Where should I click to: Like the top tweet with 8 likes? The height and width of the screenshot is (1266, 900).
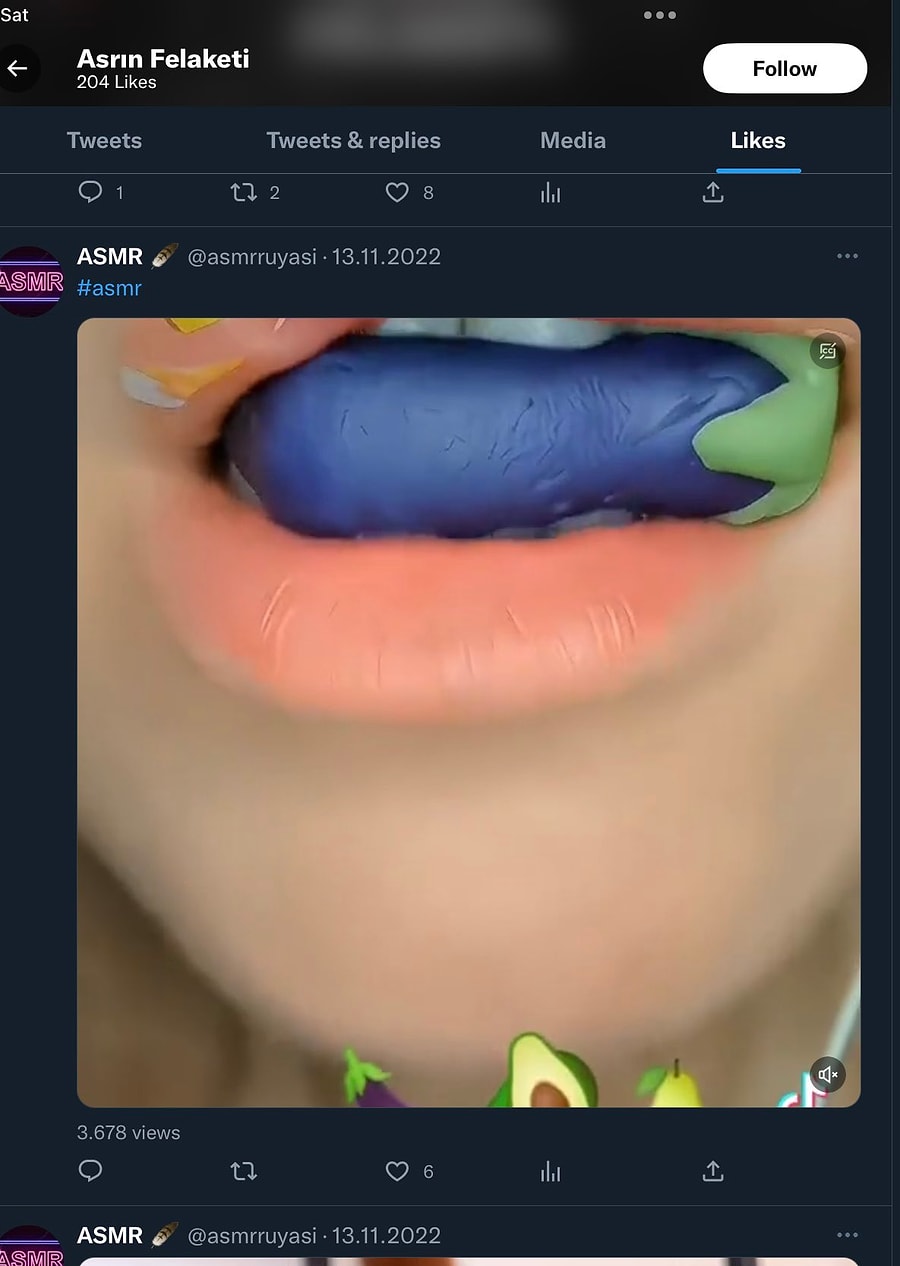(398, 192)
